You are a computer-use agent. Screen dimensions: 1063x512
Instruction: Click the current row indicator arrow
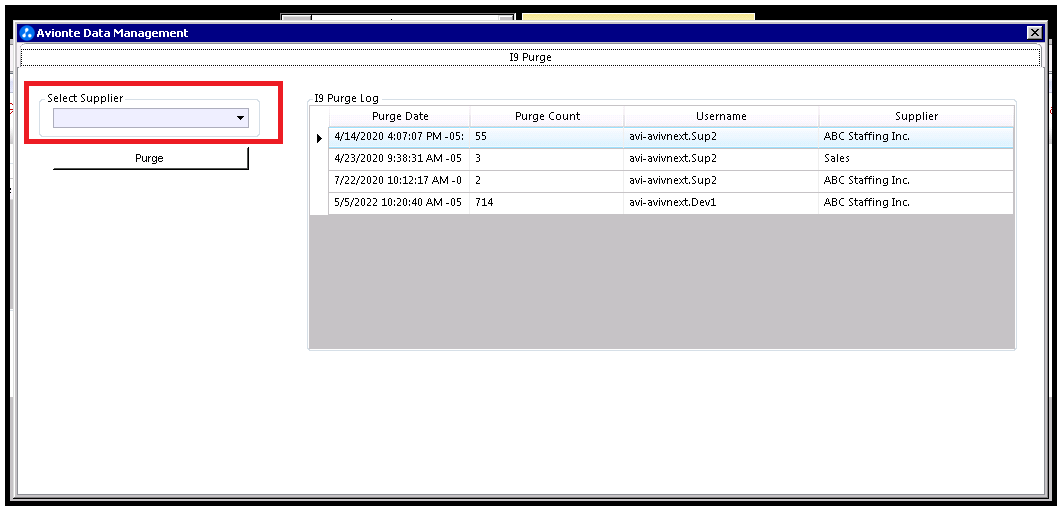click(319, 138)
